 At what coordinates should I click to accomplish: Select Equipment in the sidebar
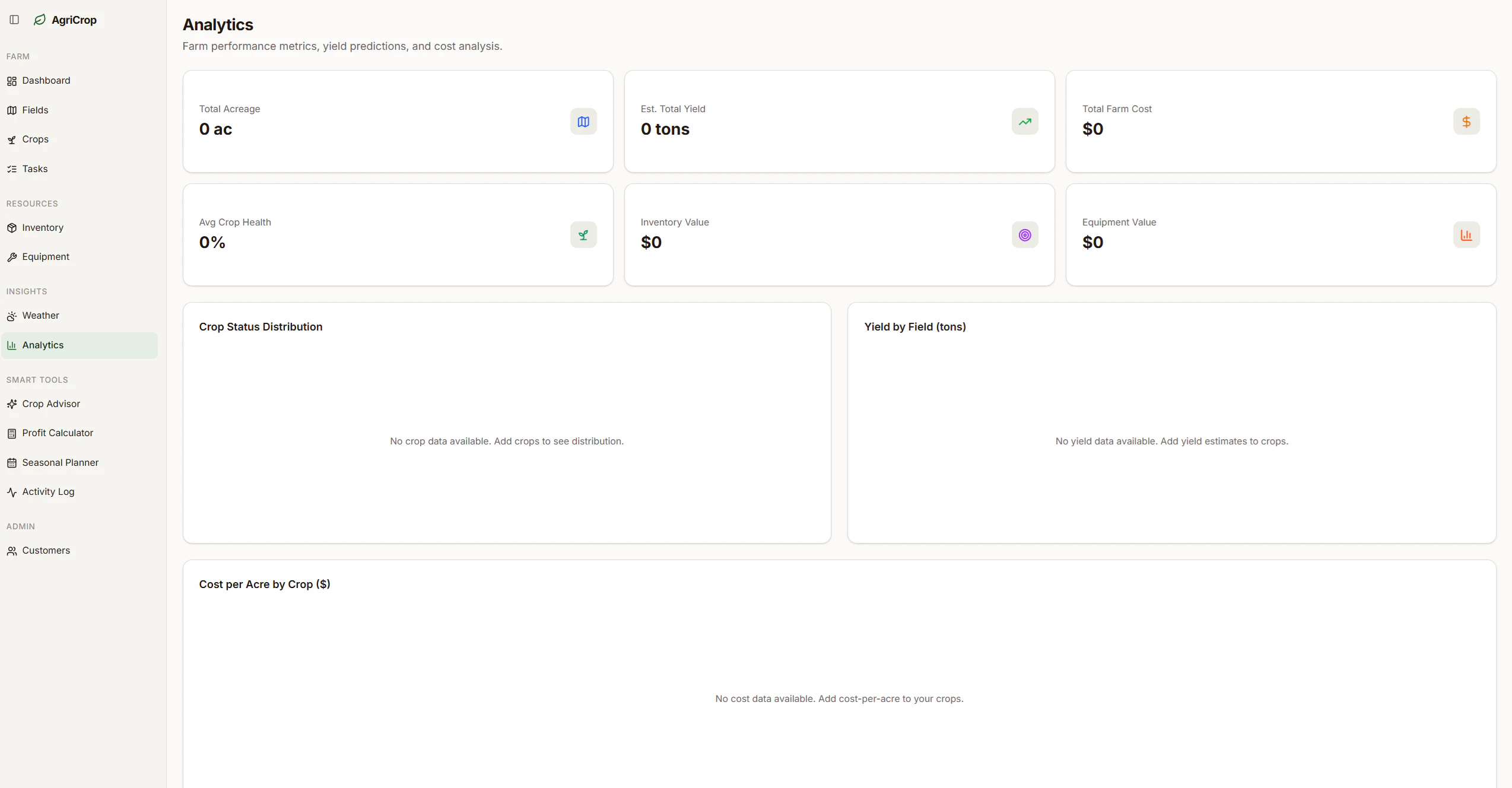(45, 257)
